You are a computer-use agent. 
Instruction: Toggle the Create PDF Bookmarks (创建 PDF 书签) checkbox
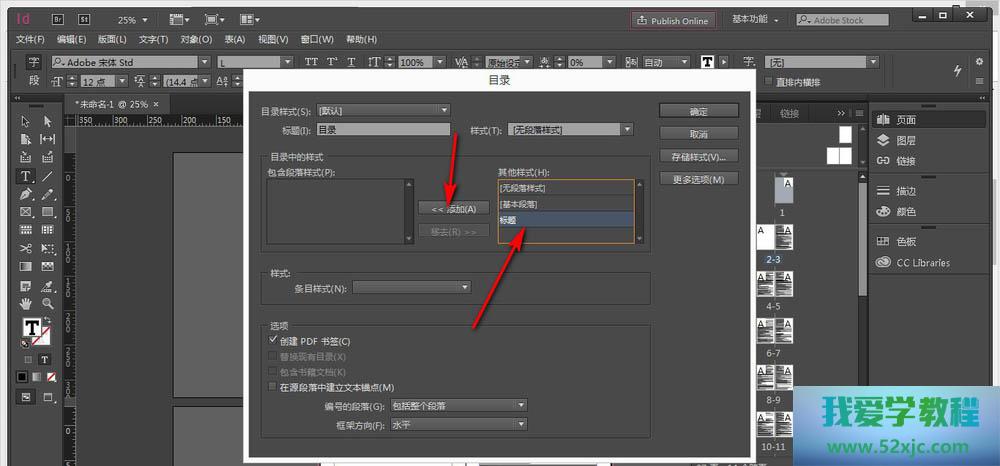tap(274, 341)
